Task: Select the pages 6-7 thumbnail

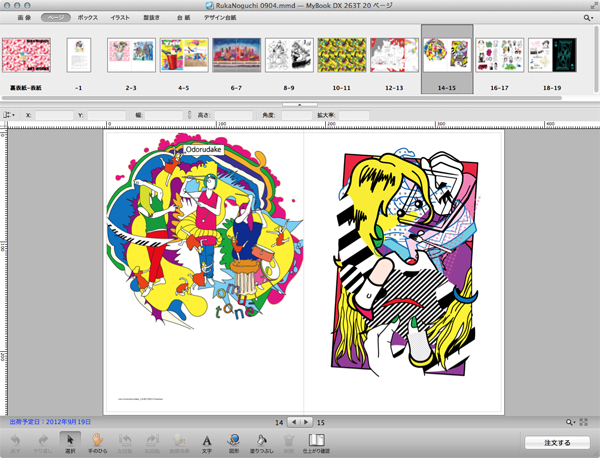Action: [x=237, y=55]
